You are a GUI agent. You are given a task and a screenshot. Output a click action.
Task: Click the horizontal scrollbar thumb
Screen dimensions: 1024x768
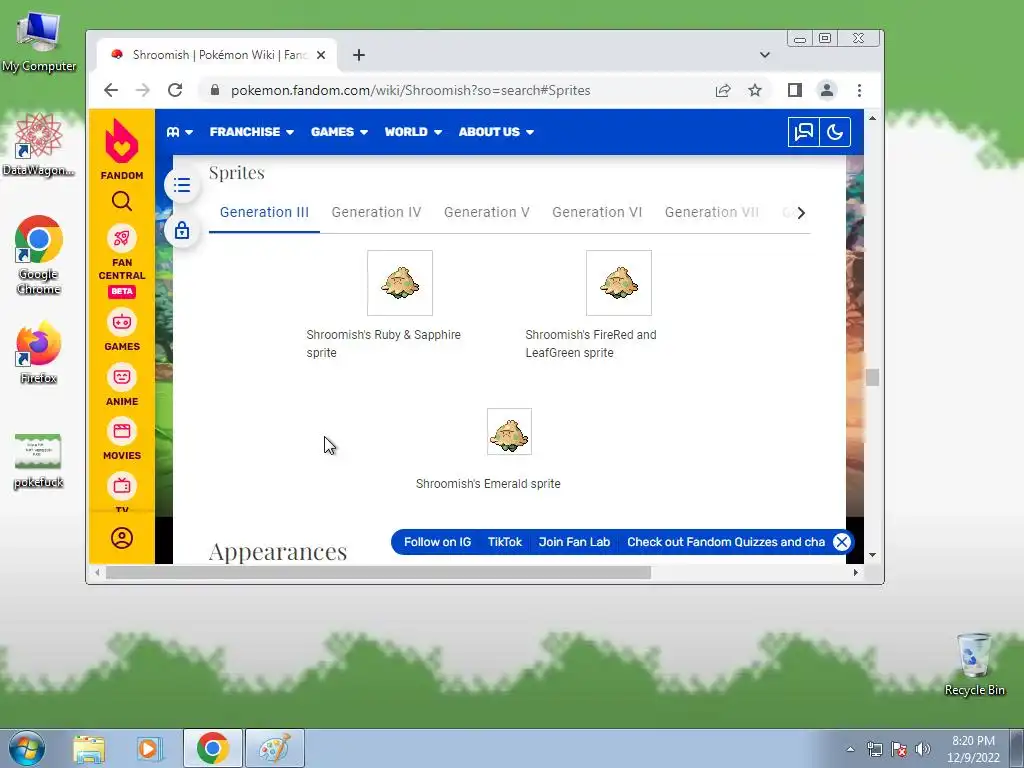click(378, 573)
